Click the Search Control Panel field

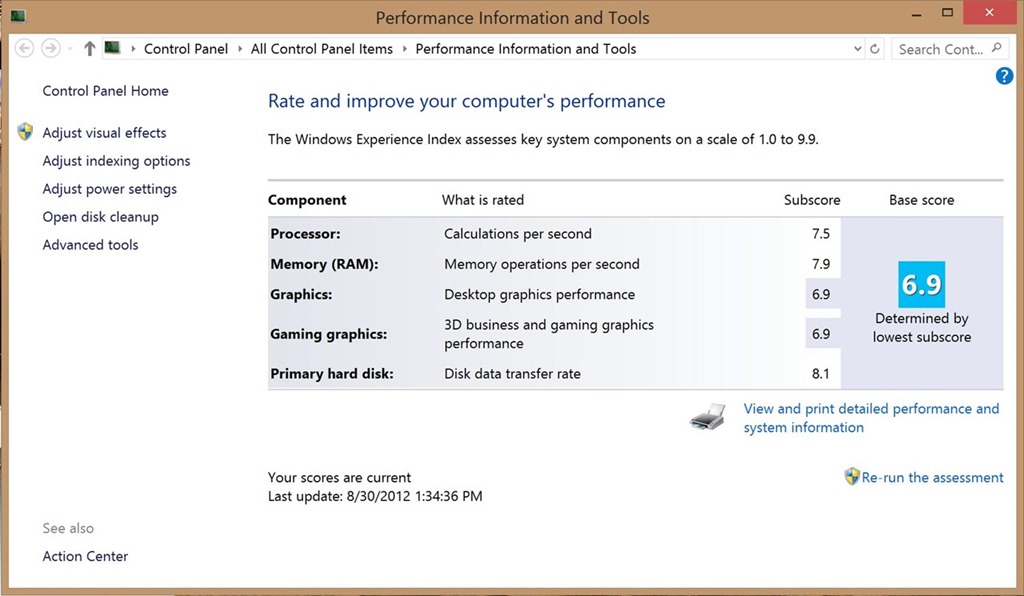pos(950,49)
